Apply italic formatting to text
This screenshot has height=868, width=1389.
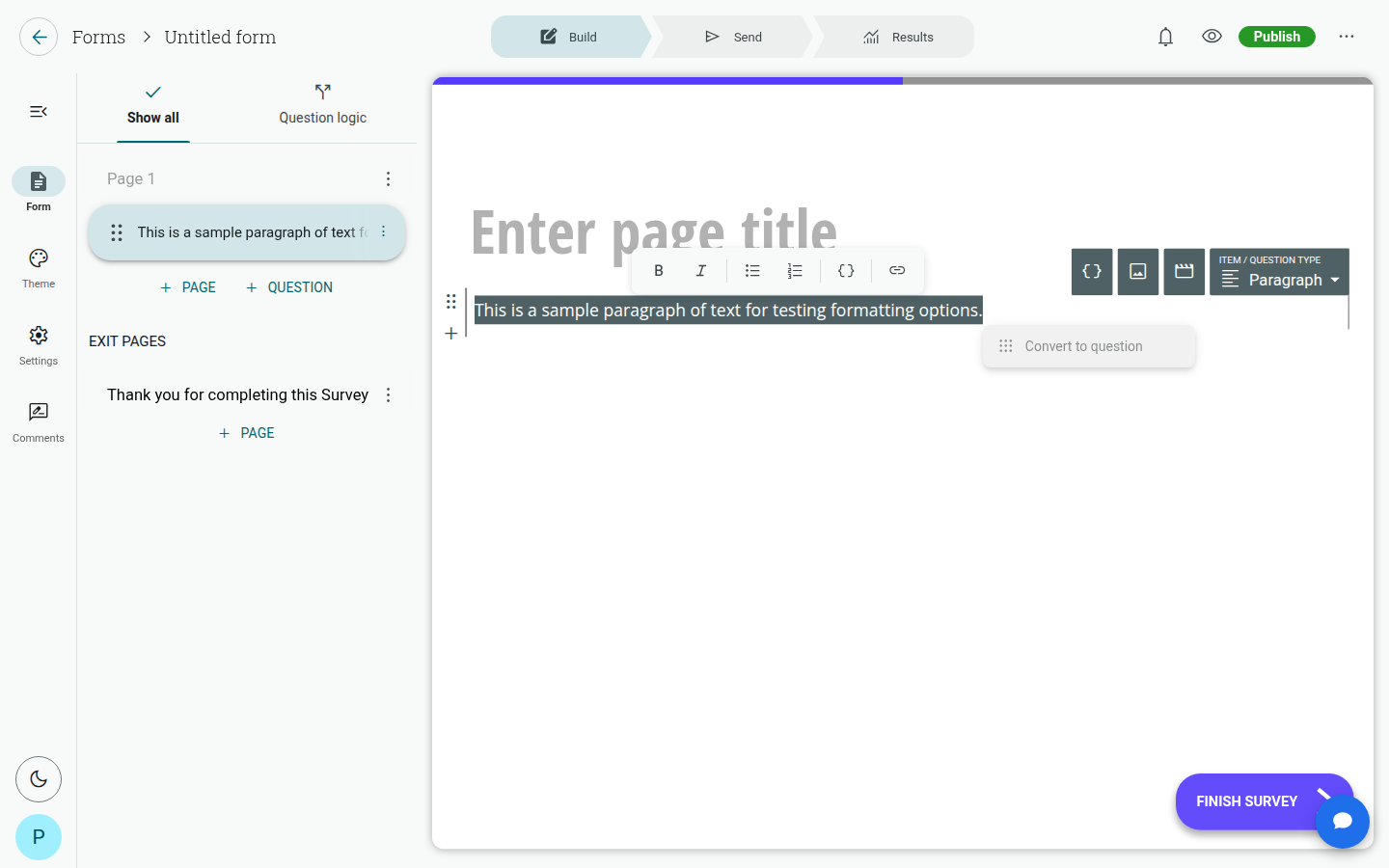701,271
